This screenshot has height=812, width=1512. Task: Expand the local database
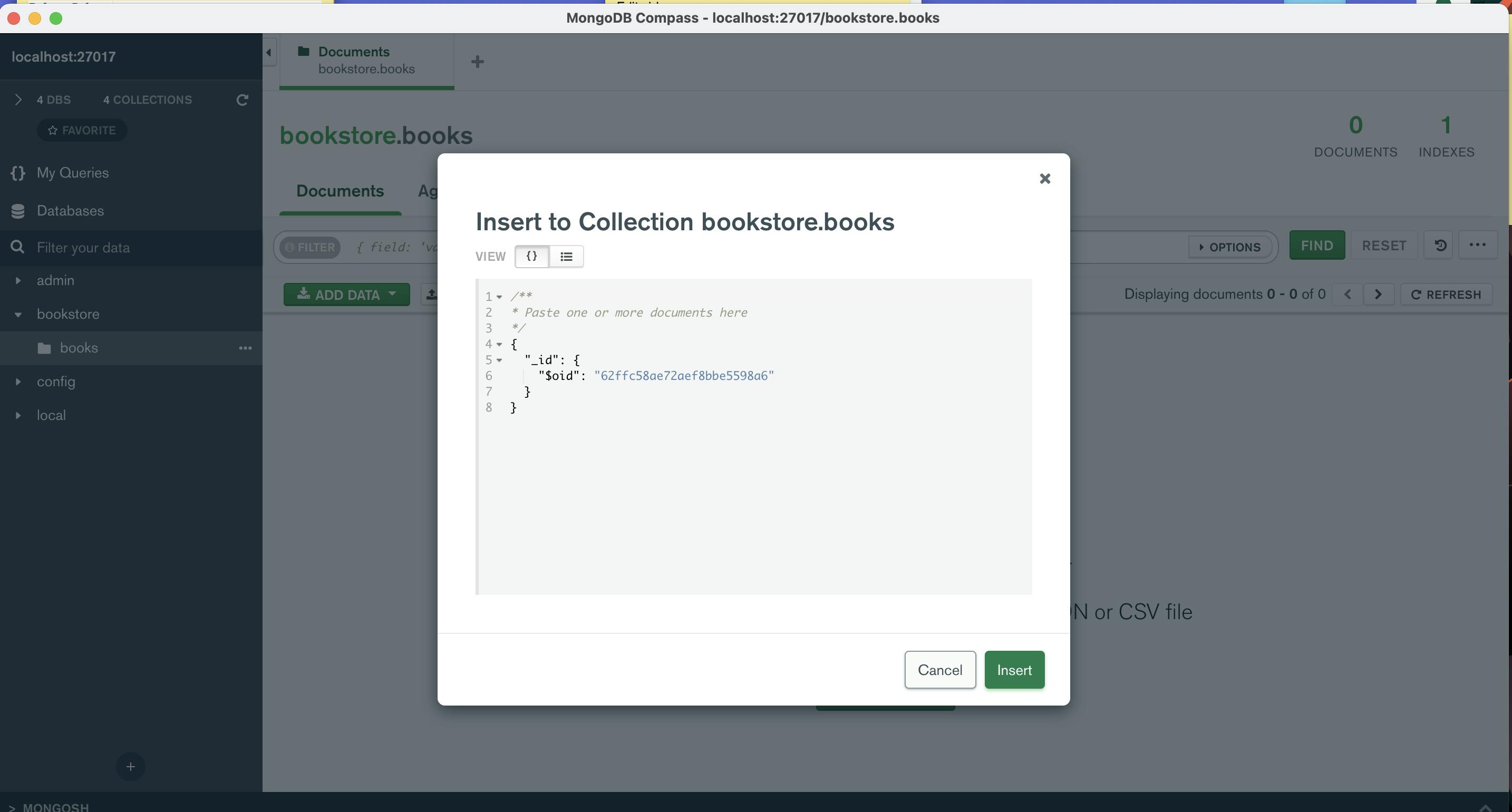(x=17, y=415)
